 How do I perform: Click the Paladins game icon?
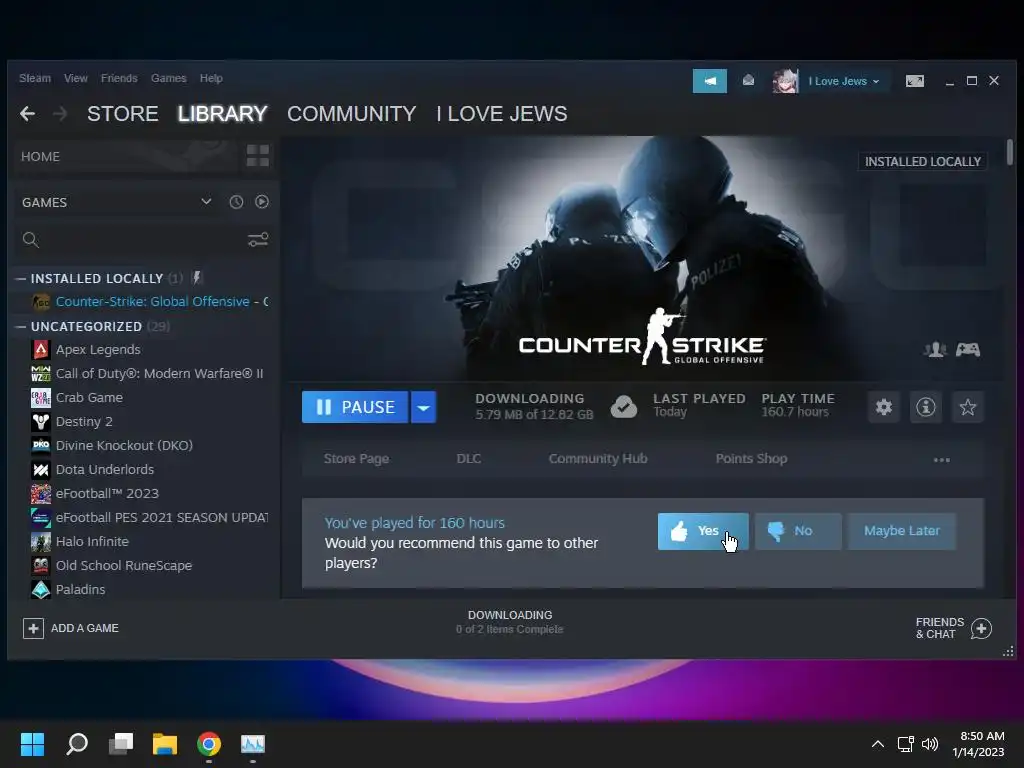(40, 589)
